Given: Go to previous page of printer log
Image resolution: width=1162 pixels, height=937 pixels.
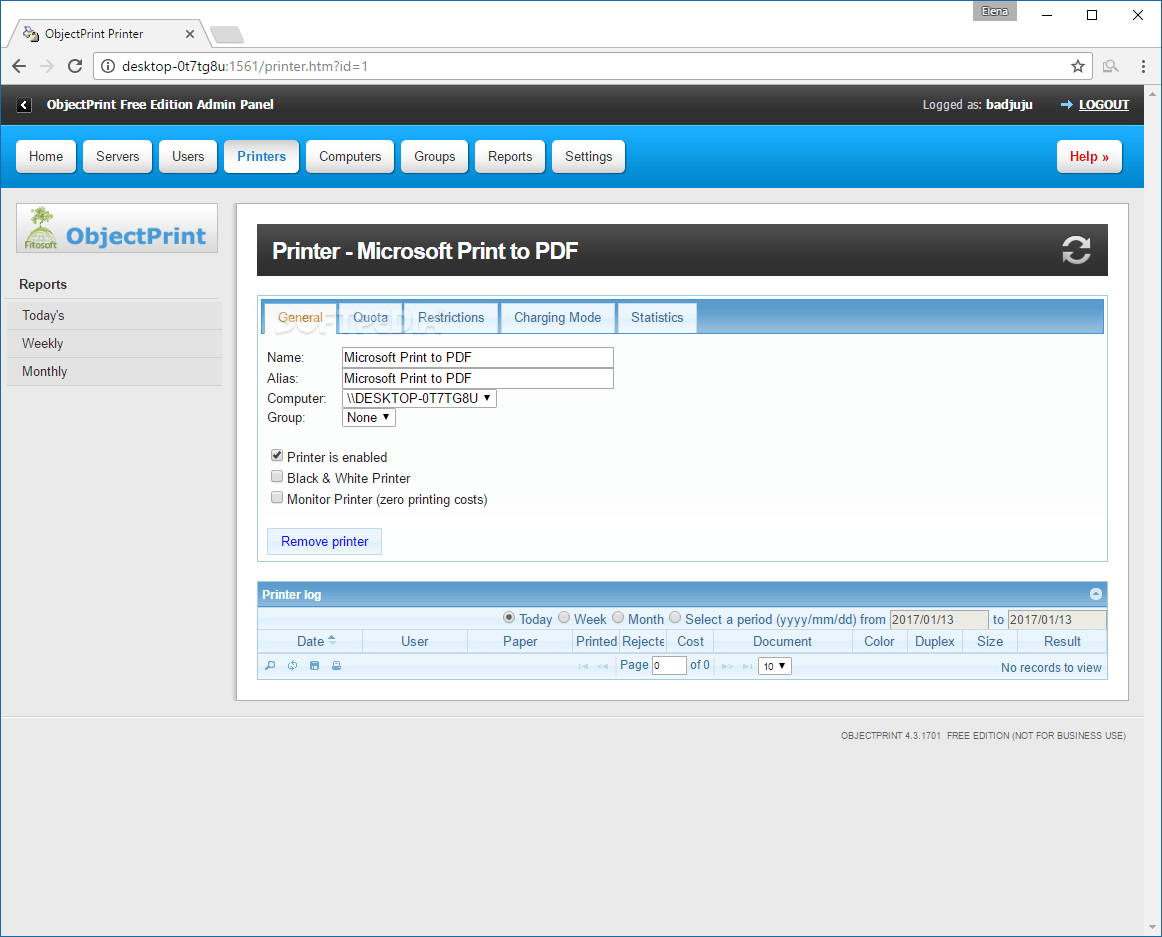Looking at the screenshot, I should pos(603,666).
